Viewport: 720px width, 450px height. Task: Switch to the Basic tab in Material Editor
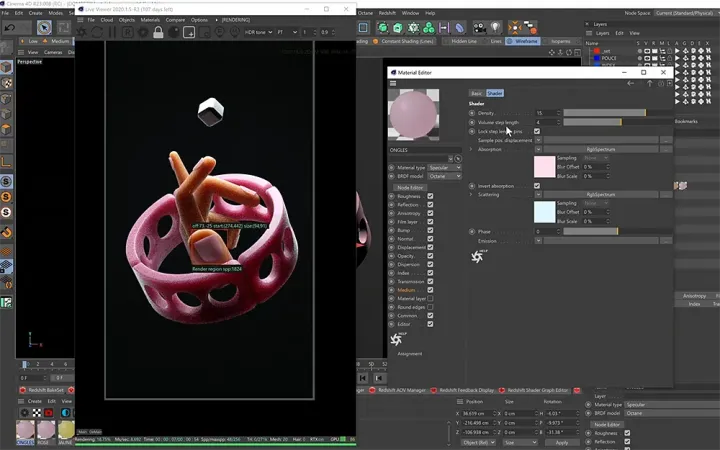(477, 93)
